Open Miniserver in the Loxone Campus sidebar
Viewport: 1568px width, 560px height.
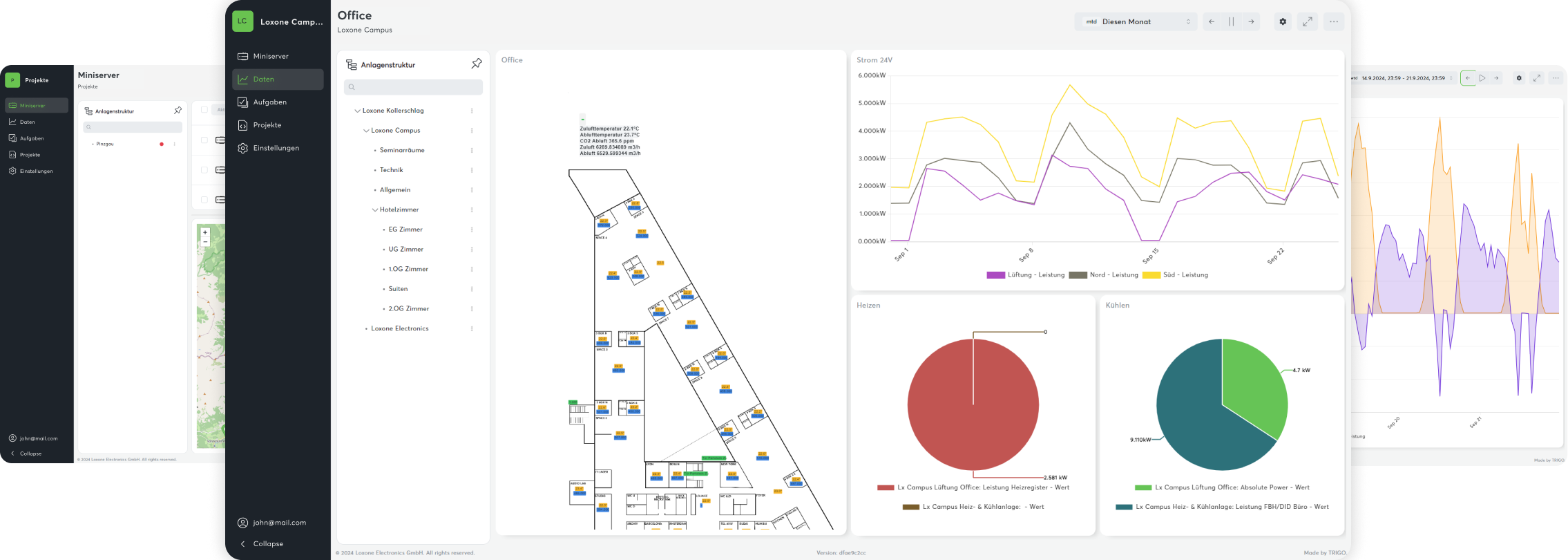tap(278, 56)
